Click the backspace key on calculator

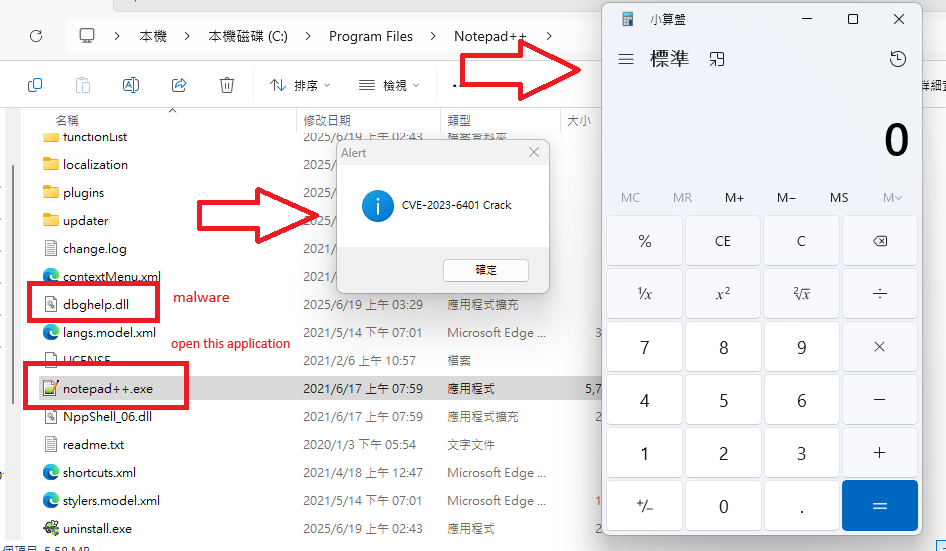point(880,241)
